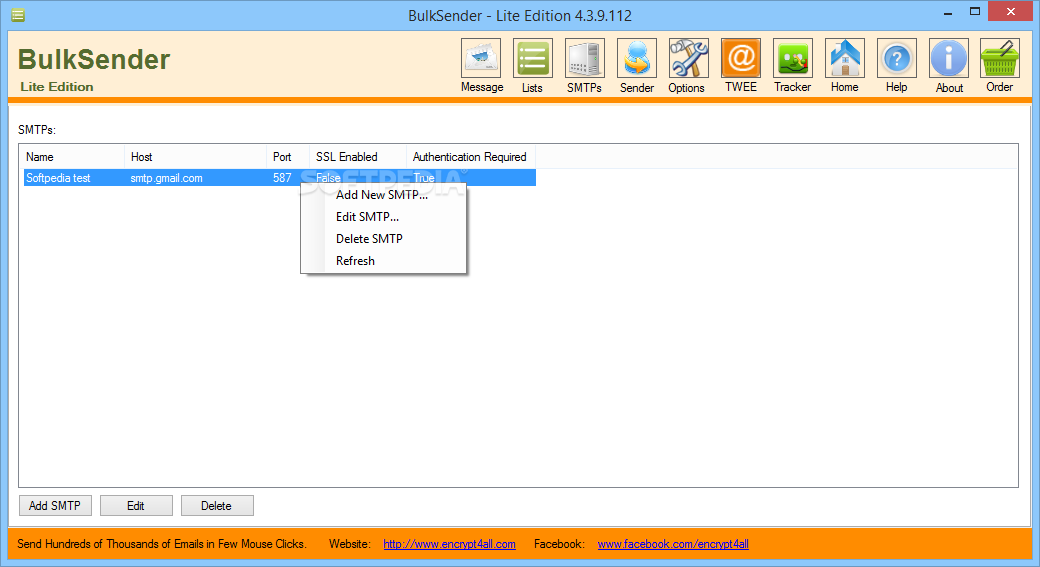The image size is (1040, 567).
Task: Select Delete SMTP in context menu
Action: (x=383, y=239)
